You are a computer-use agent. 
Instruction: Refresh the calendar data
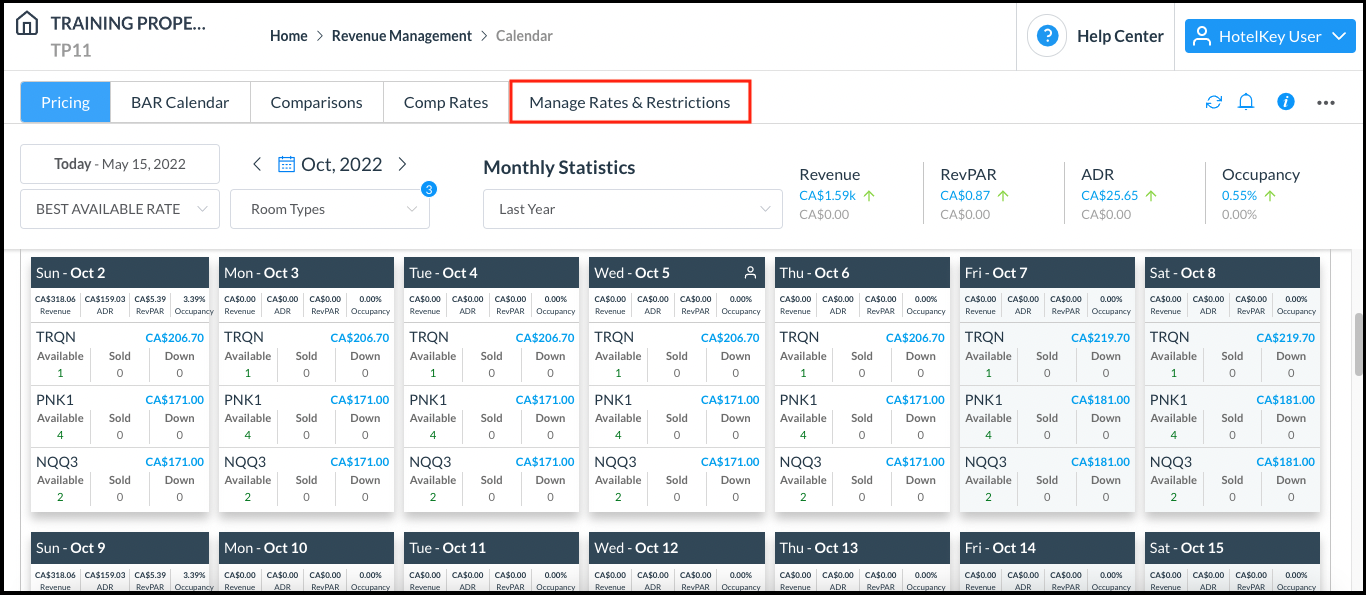(x=1213, y=101)
